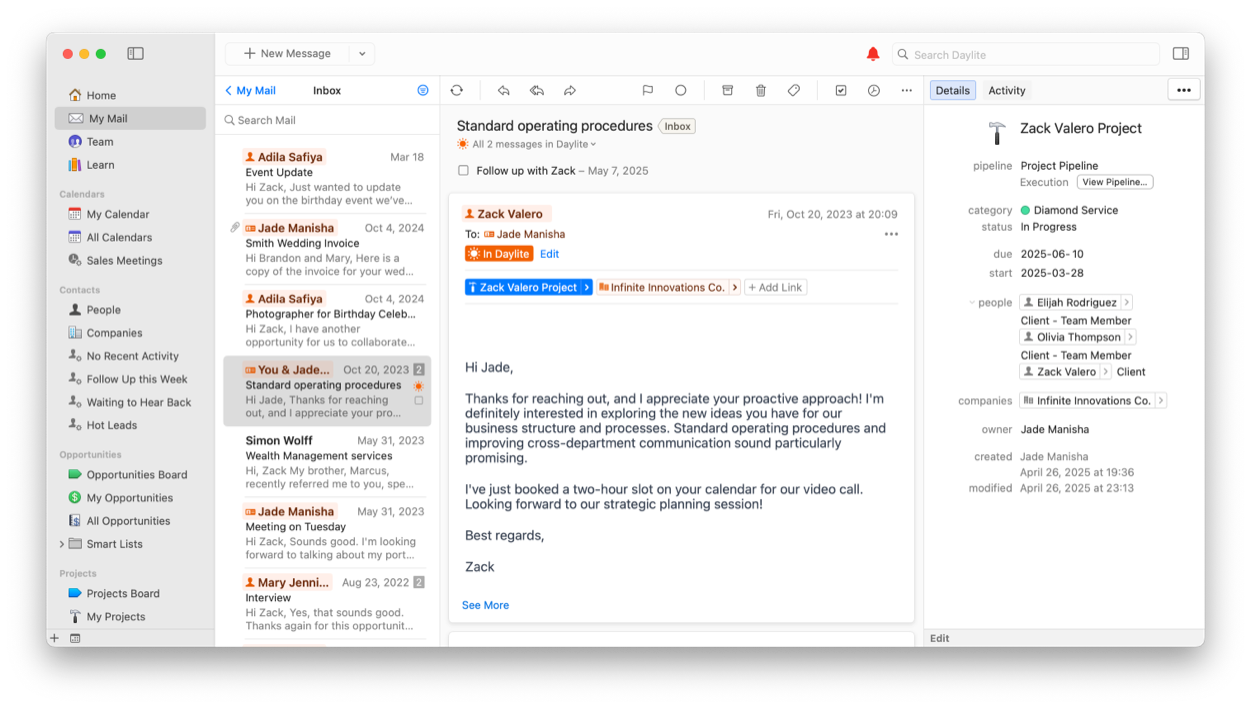
Task: Switch to the Activity tab
Action: coord(1006,90)
